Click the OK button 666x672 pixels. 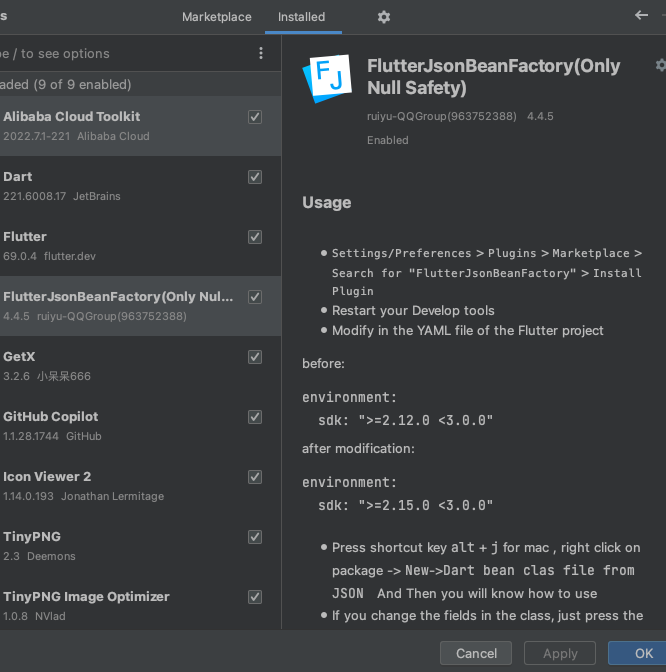[x=639, y=653]
